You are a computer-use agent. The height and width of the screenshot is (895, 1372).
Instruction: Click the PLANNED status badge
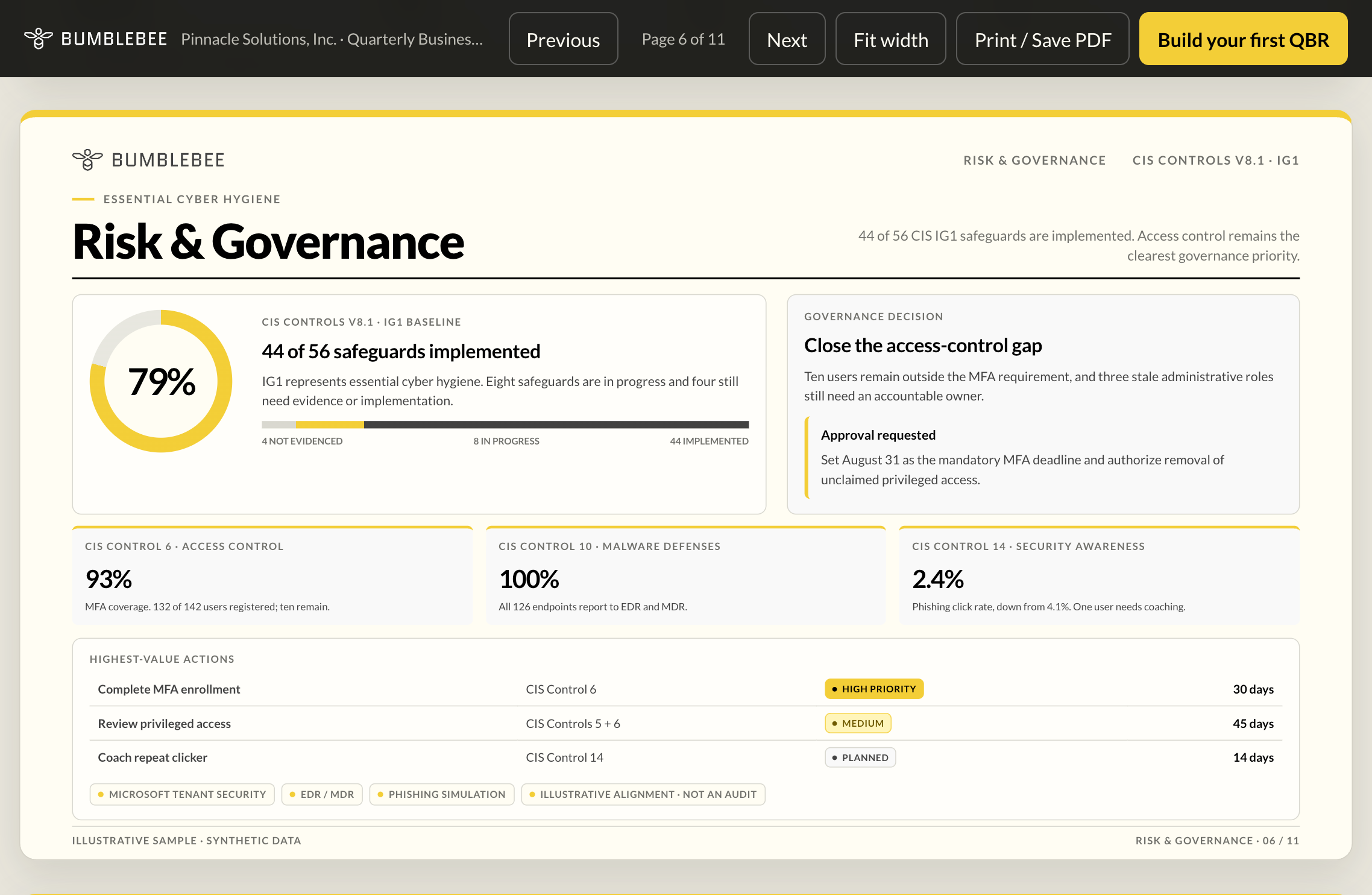(x=860, y=757)
